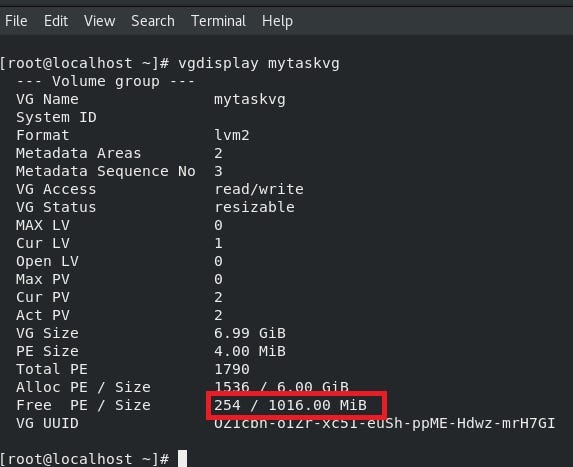Click the first '[root@localhost ~]#' prompt

point(84,64)
